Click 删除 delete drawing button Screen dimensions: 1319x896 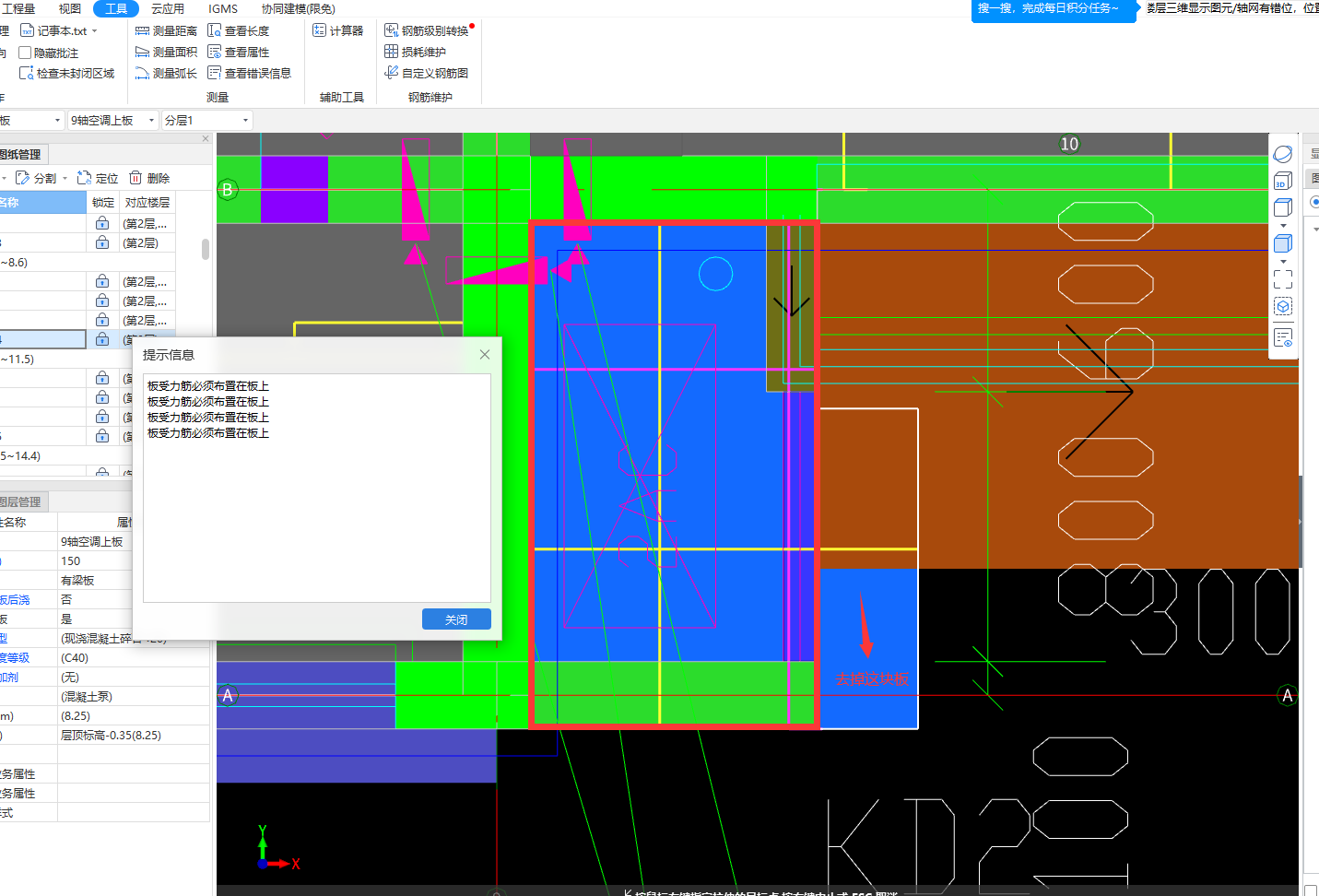(x=149, y=178)
